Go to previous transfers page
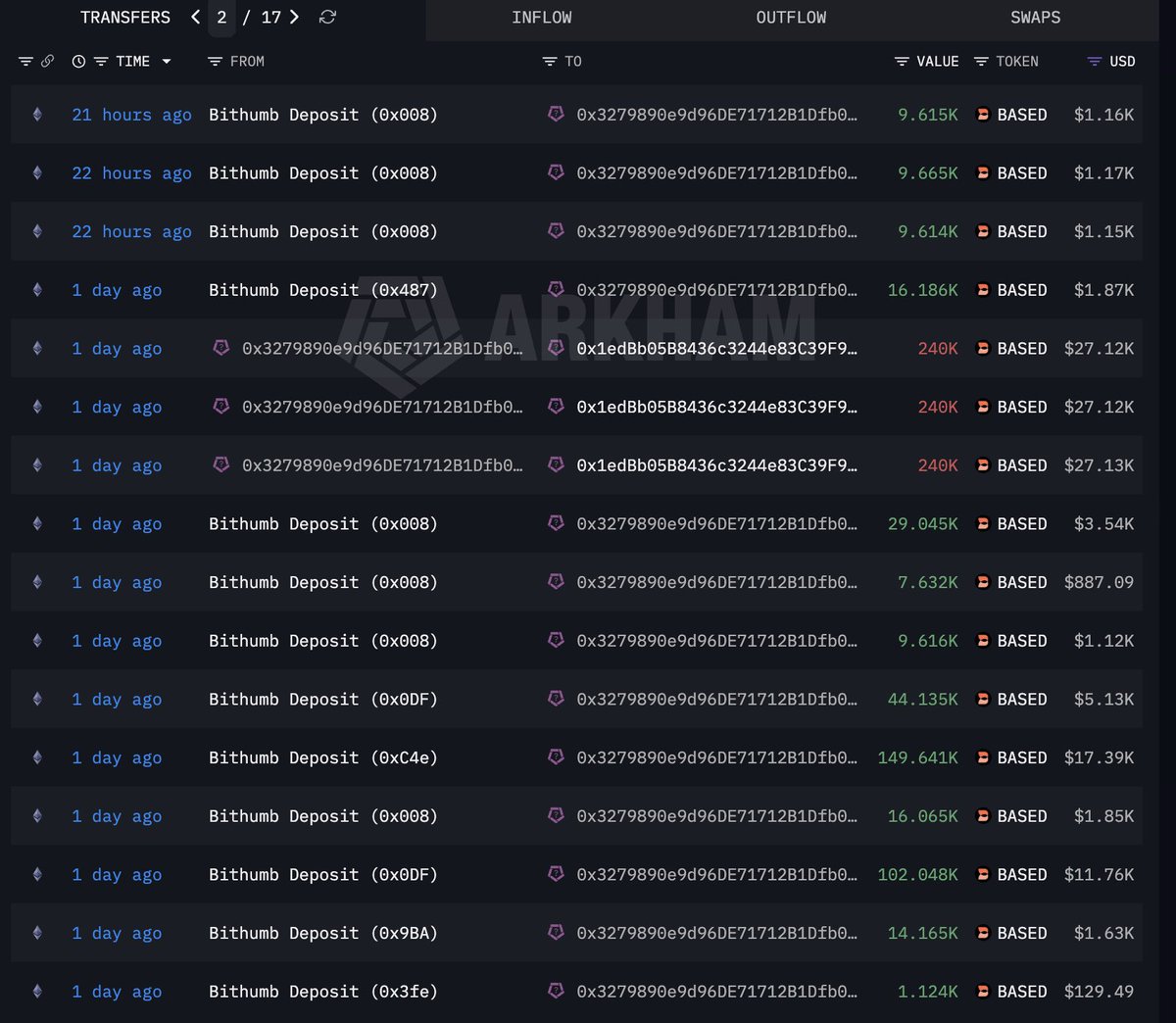 click(195, 17)
